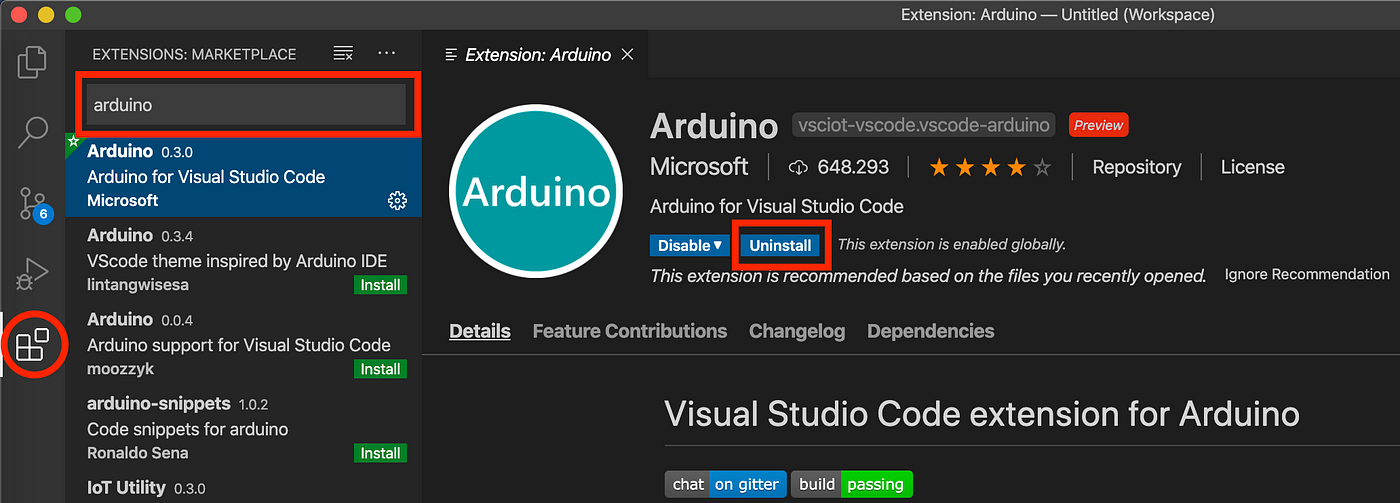Click the 'This extension is enabled globally' text
This screenshot has width=1400, height=503.
(x=952, y=244)
